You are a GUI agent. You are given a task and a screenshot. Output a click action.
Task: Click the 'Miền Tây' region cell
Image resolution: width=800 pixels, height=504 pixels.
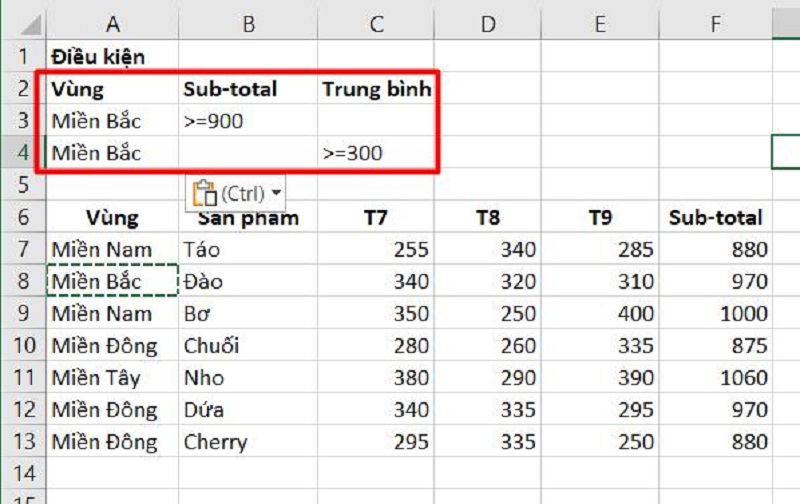(x=112, y=378)
